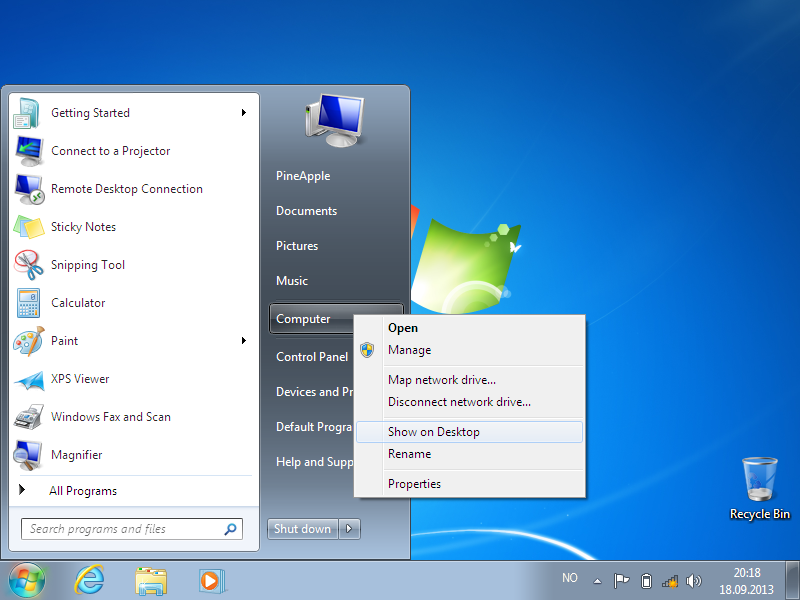Click the Show desktop strip
This screenshot has width=800, height=600.
792,581
